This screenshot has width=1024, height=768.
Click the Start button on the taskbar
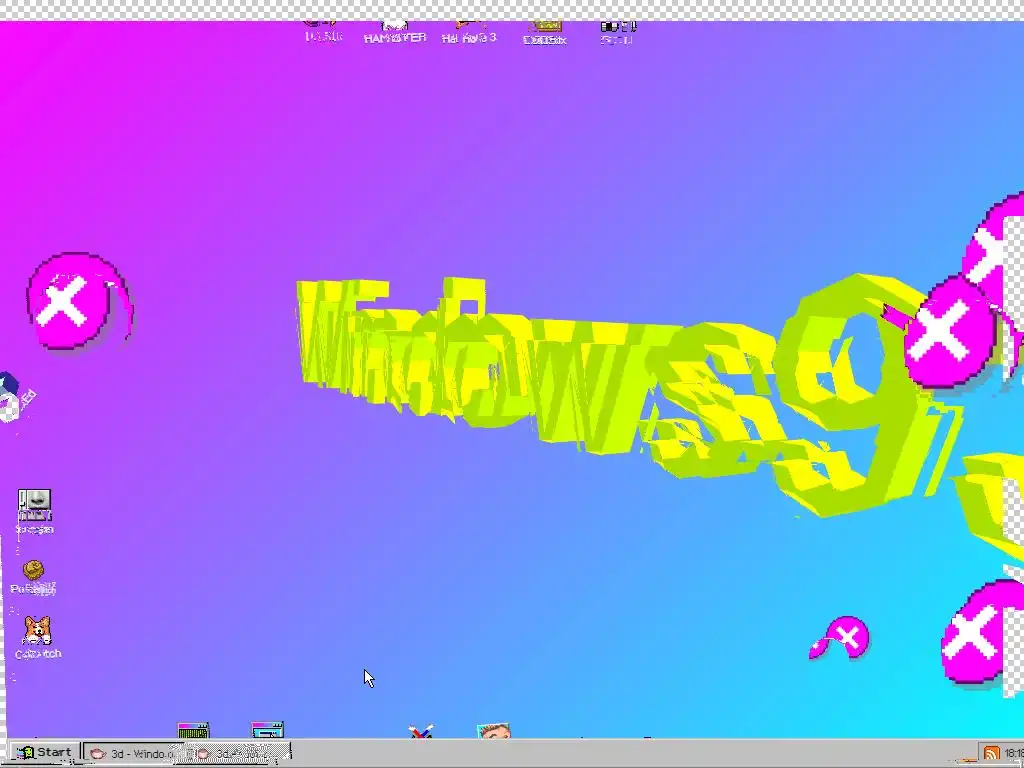[x=44, y=752]
